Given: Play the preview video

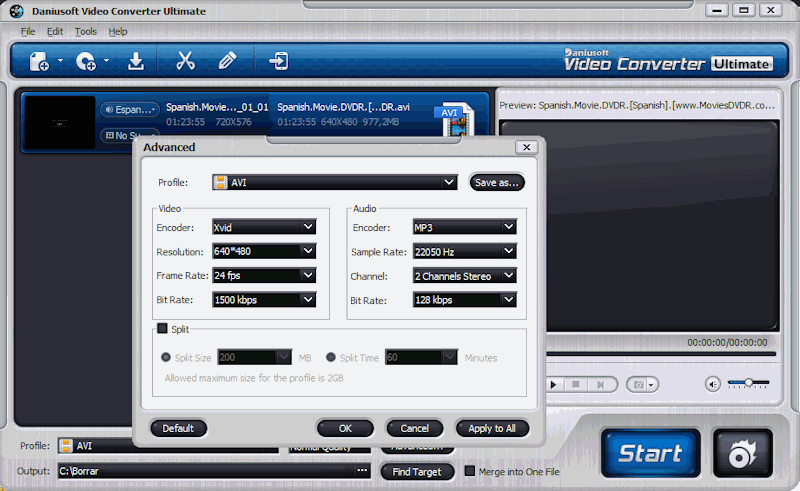Looking at the screenshot, I should 554,384.
